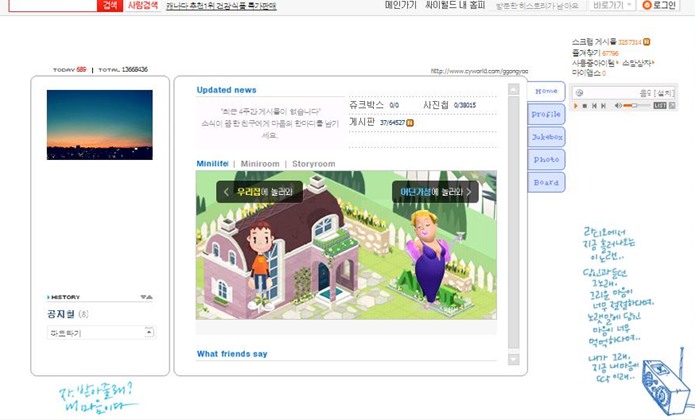Screen dimensions: 695x420
Task: Click the content scrollbar up arrow
Action: (513, 89)
